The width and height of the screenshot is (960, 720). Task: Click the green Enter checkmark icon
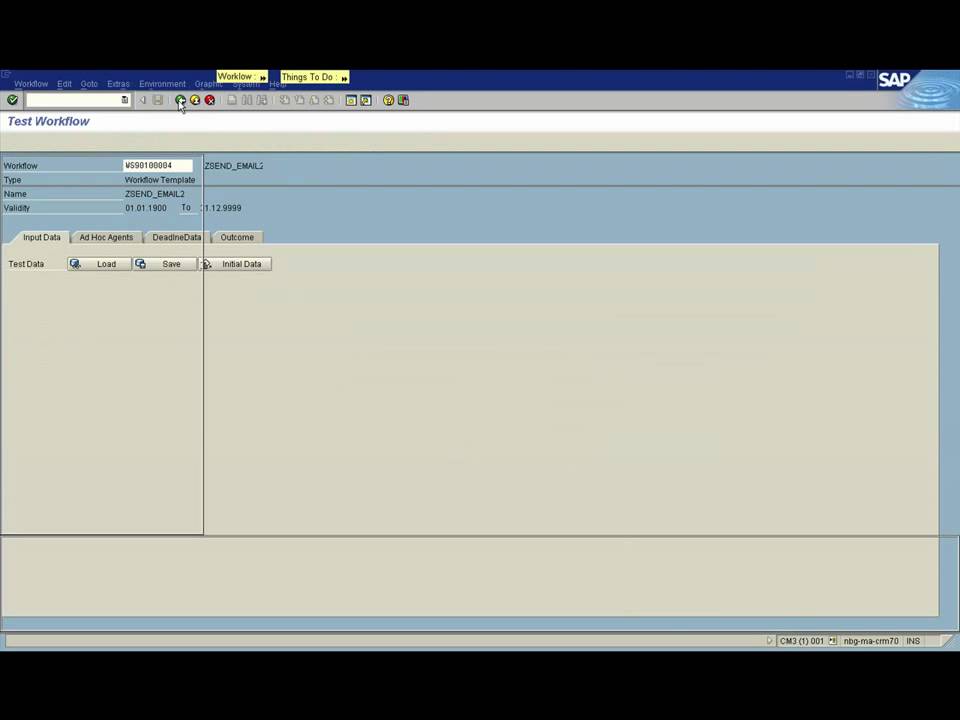tap(12, 100)
